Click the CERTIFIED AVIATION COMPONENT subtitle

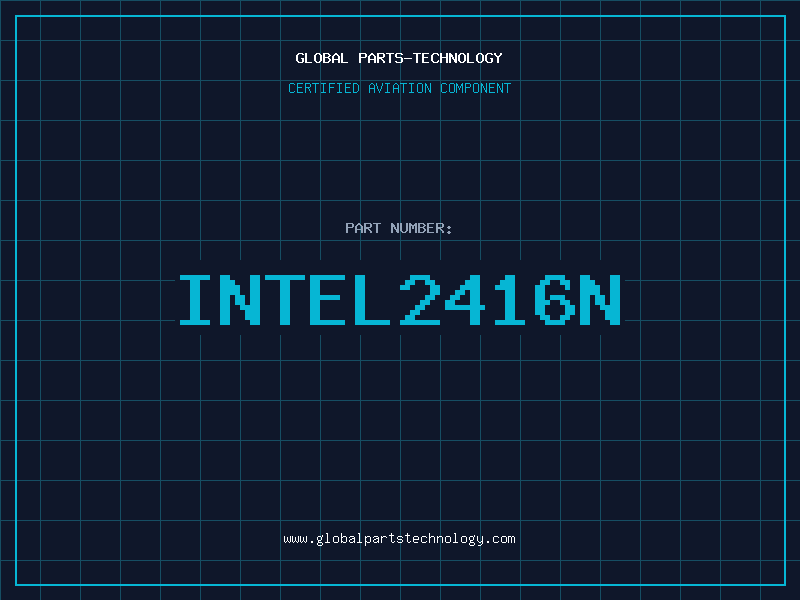(x=399, y=88)
